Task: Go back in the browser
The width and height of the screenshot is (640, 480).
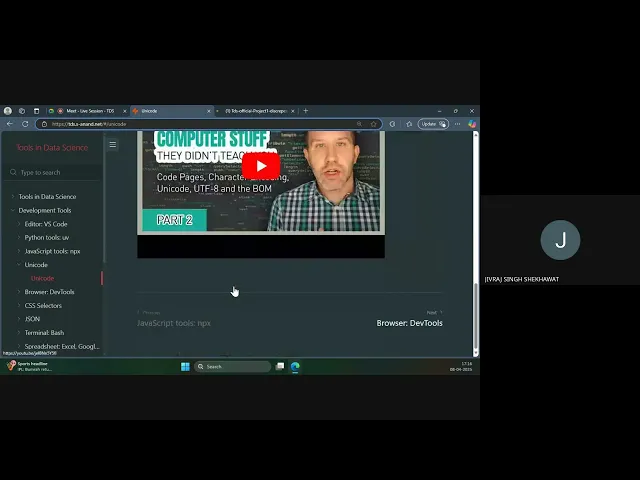Action: [10, 124]
